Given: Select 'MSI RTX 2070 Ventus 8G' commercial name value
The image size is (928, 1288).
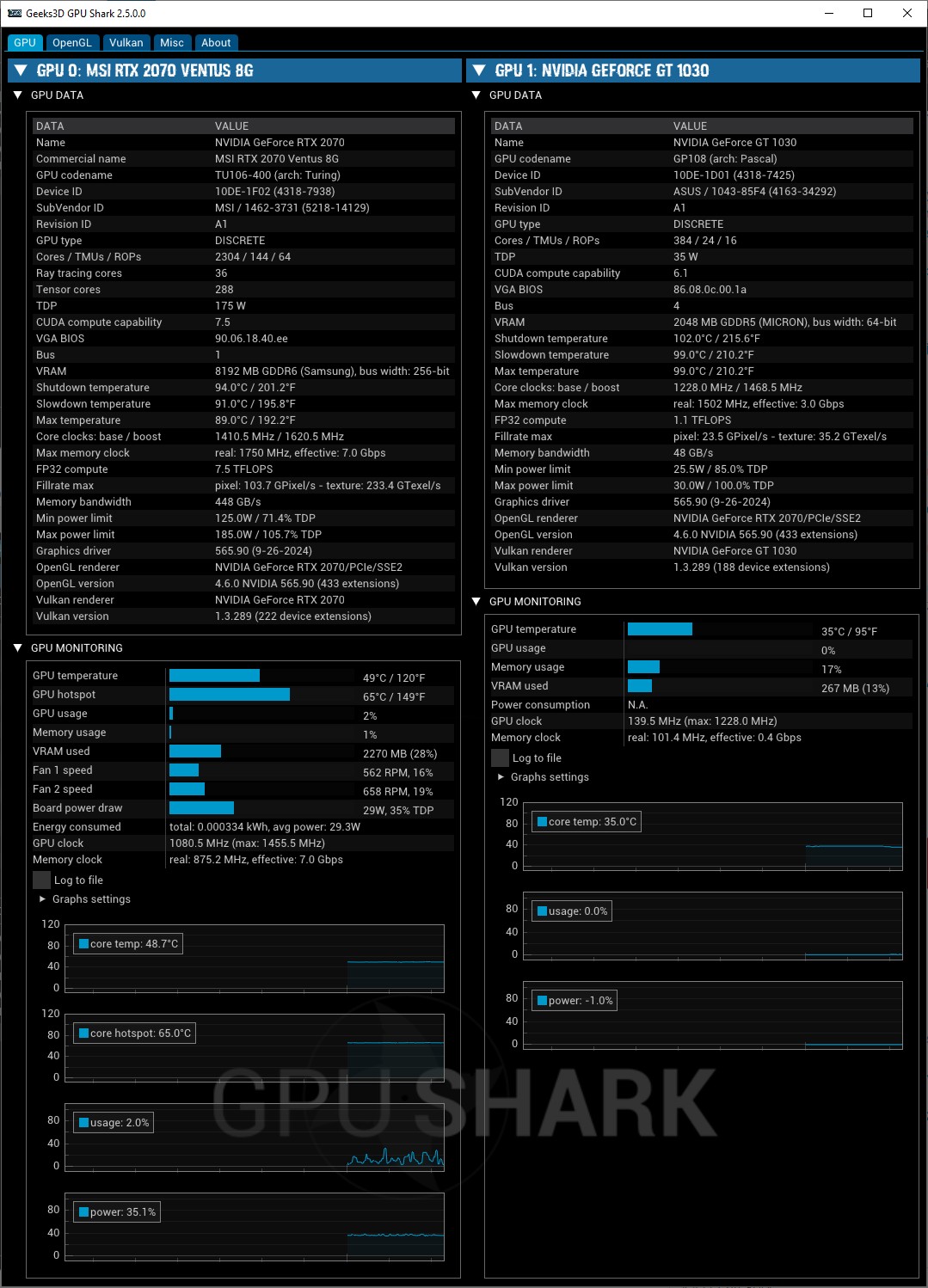Looking at the screenshot, I should pyautogui.click(x=277, y=159).
